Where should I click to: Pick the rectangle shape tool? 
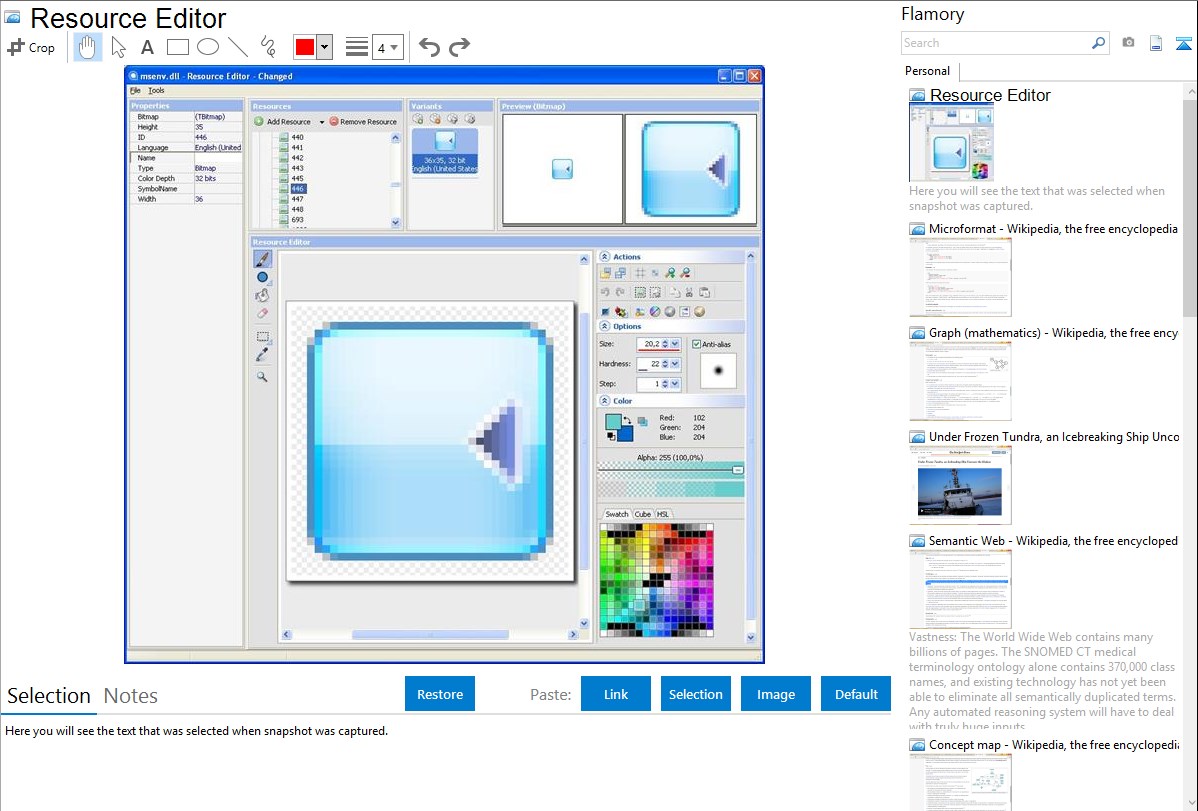178,47
